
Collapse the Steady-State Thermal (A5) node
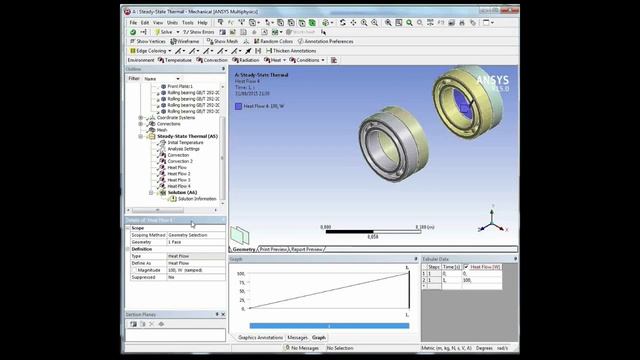[140, 136]
